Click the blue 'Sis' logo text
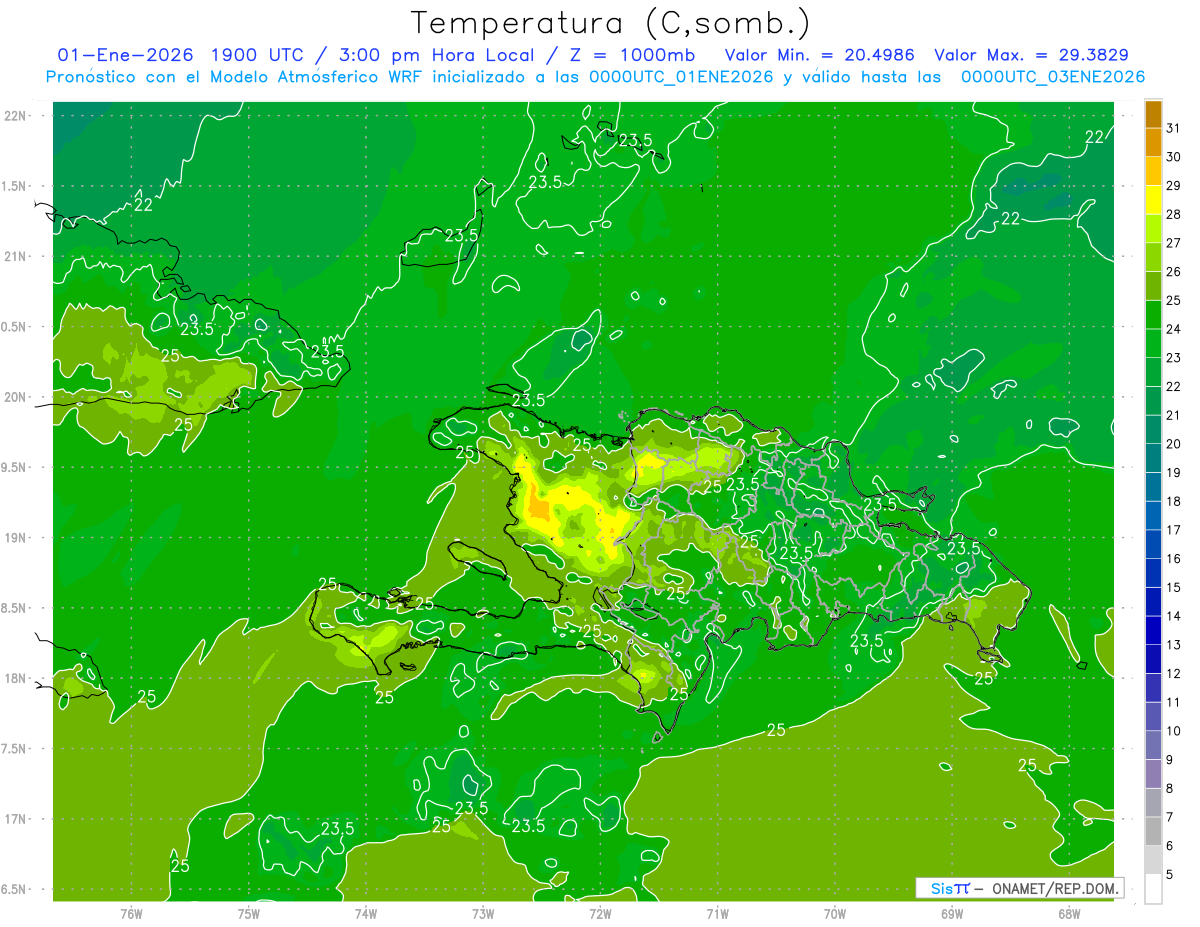 click(941, 888)
